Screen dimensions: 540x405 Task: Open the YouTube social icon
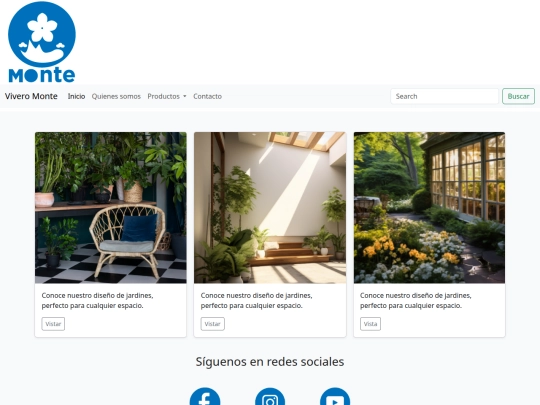(335, 398)
